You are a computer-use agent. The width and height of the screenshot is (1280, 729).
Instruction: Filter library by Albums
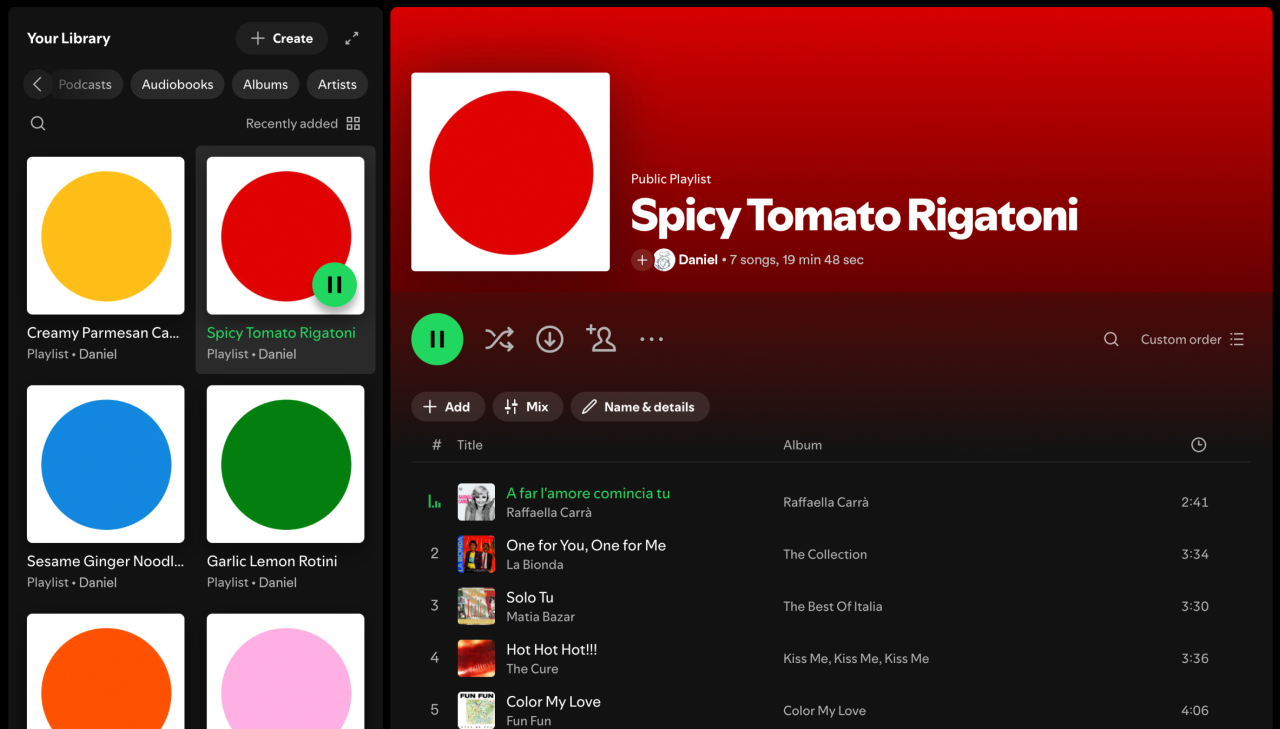265,84
